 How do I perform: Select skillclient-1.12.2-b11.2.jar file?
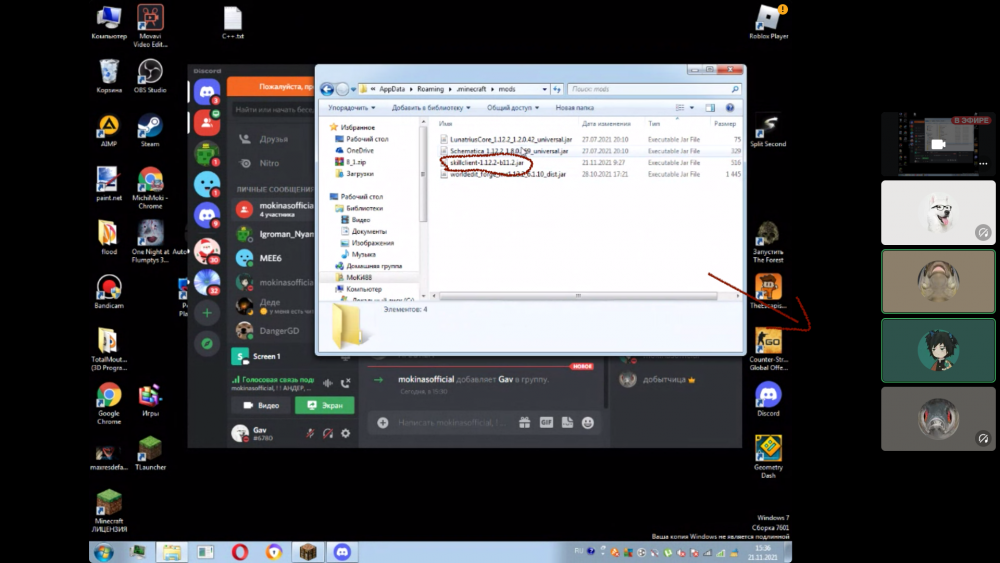(x=486, y=163)
